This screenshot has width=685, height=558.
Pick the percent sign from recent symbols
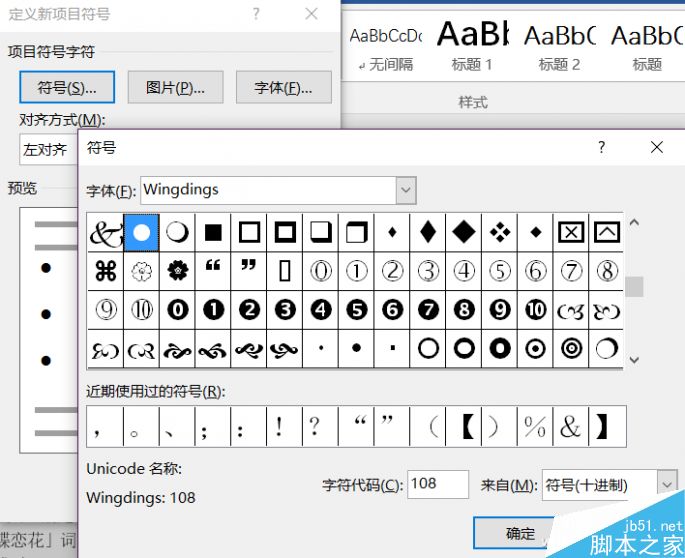tap(534, 427)
